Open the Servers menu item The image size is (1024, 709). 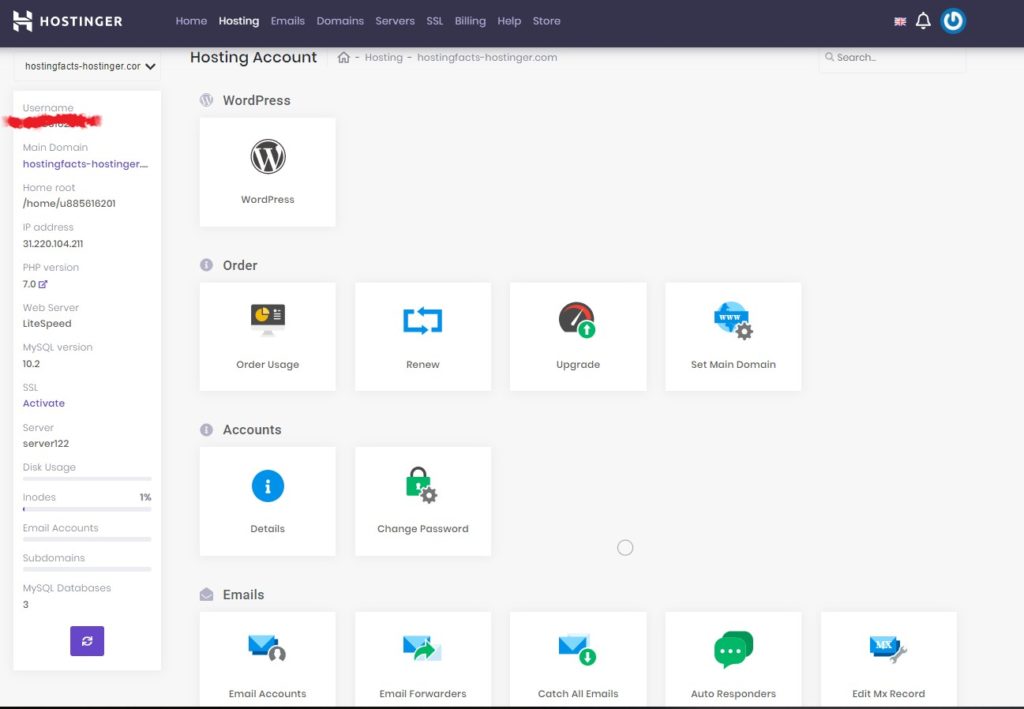click(395, 21)
